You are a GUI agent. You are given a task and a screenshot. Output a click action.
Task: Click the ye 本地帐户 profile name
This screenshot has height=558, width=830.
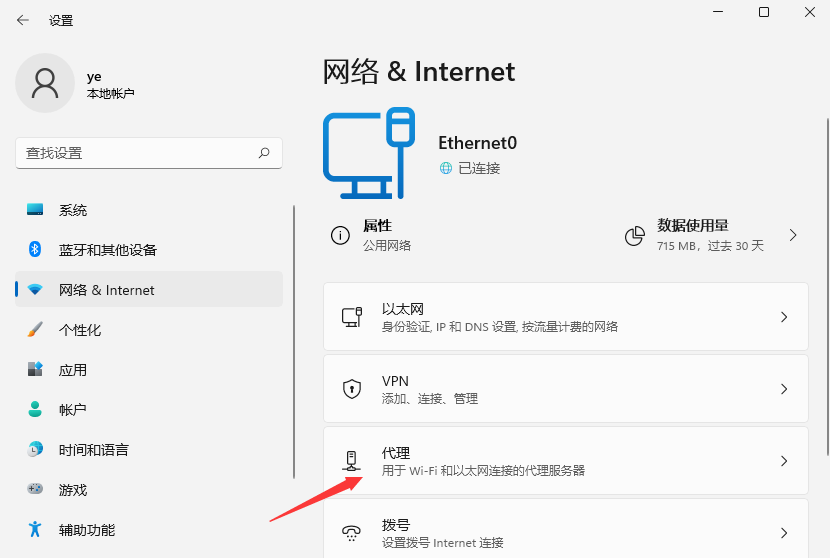click(110, 85)
